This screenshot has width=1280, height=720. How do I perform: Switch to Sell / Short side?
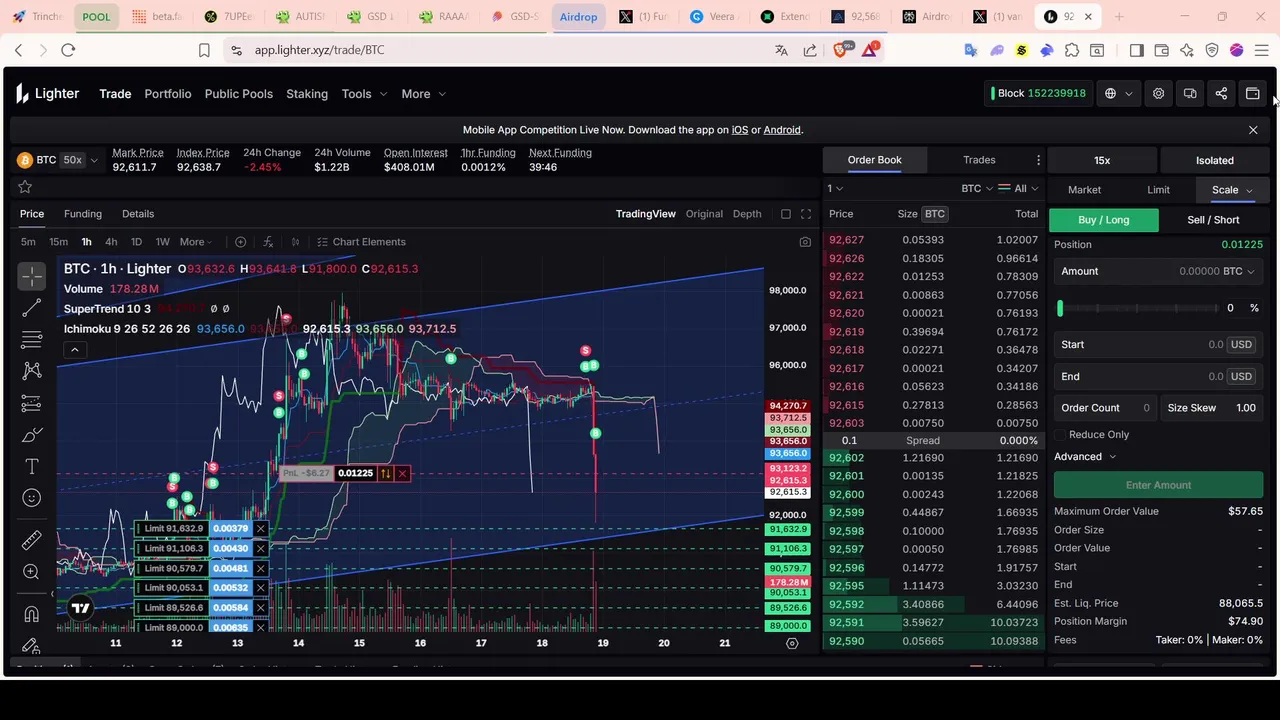1213,220
